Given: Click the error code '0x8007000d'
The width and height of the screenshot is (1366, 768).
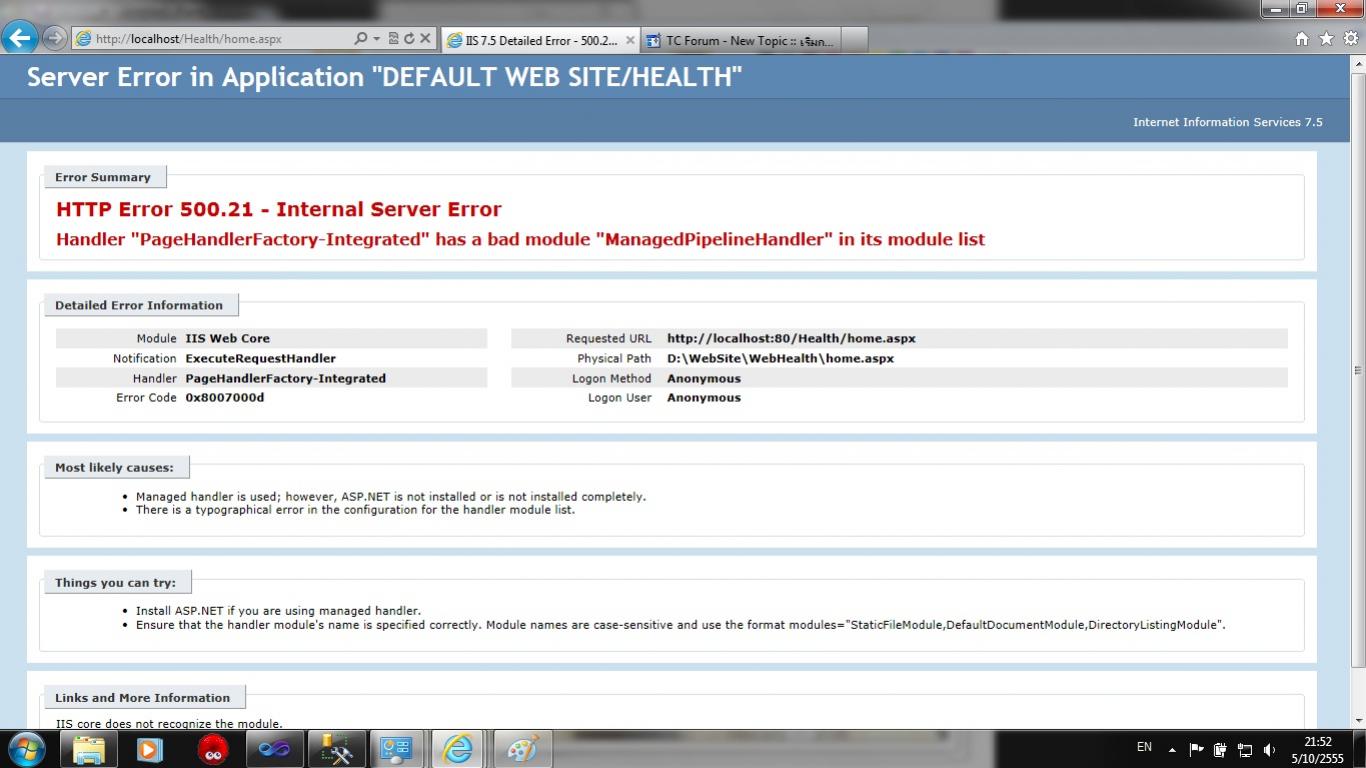Looking at the screenshot, I should click(x=225, y=397).
